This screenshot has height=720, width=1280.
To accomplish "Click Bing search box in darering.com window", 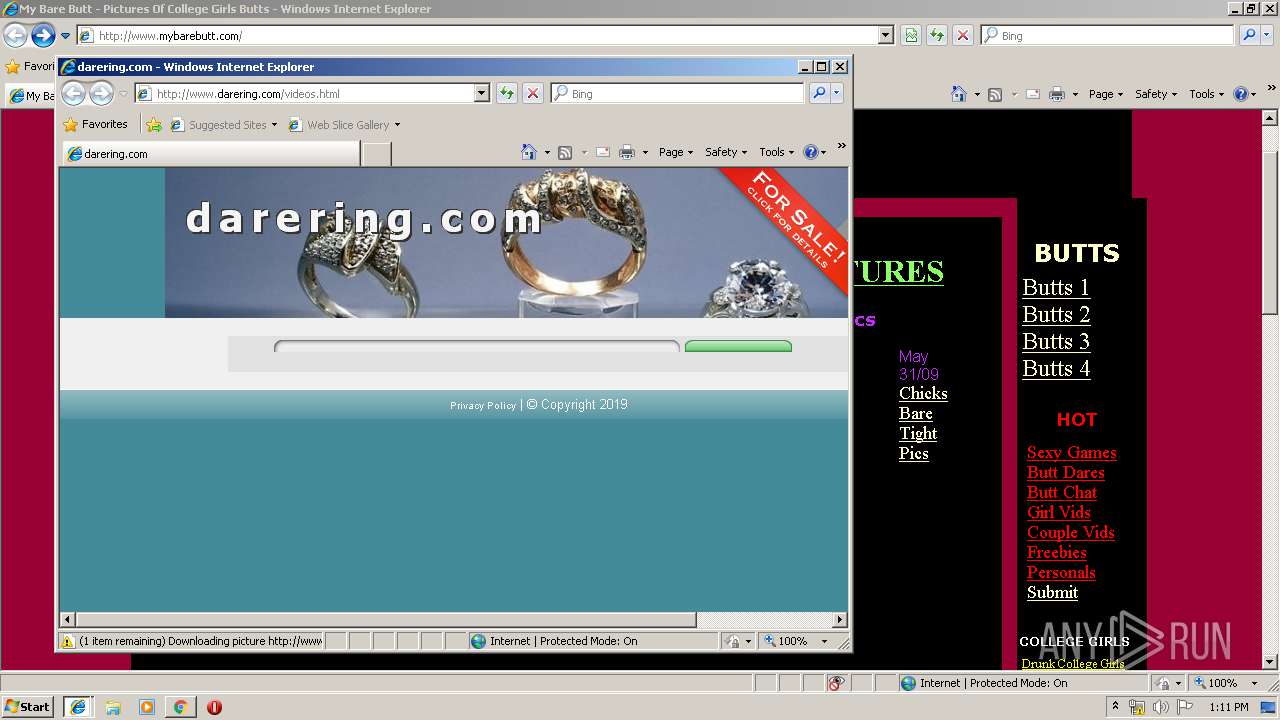I will coord(677,93).
